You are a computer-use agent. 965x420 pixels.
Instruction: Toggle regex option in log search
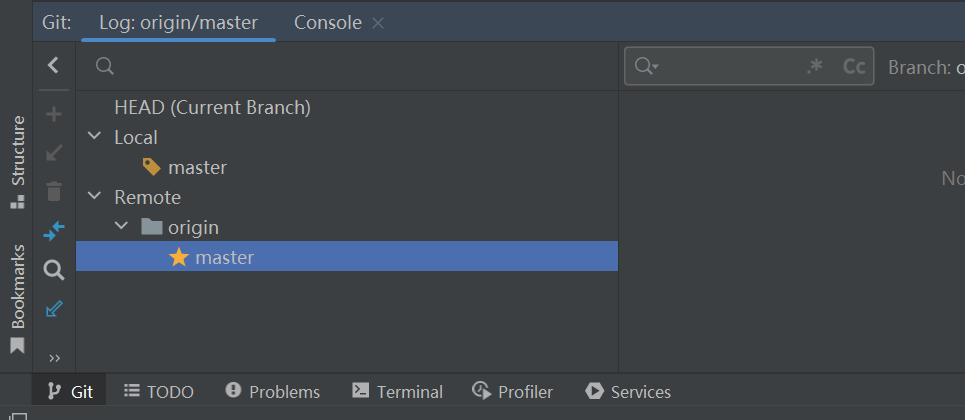815,66
